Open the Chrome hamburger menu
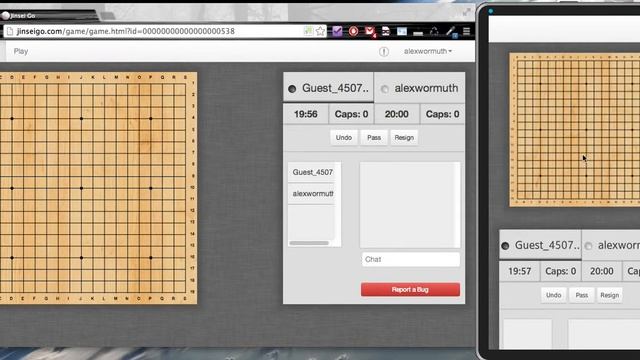 pos(467,31)
